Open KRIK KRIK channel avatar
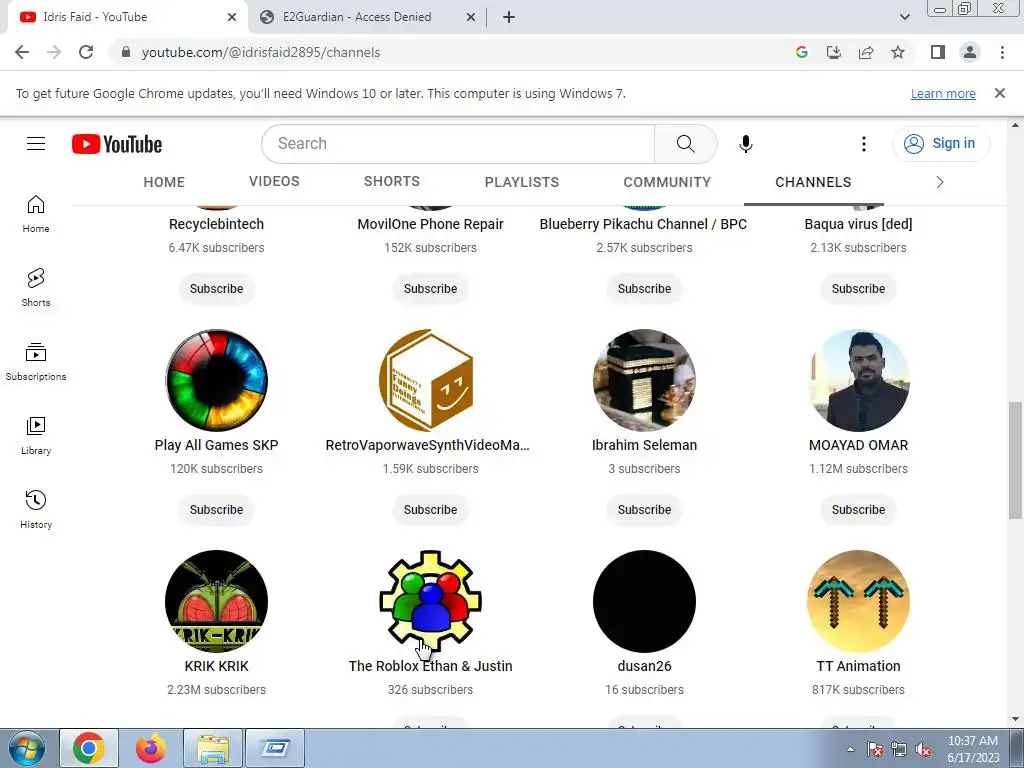1024x768 pixels. [216, 601]
